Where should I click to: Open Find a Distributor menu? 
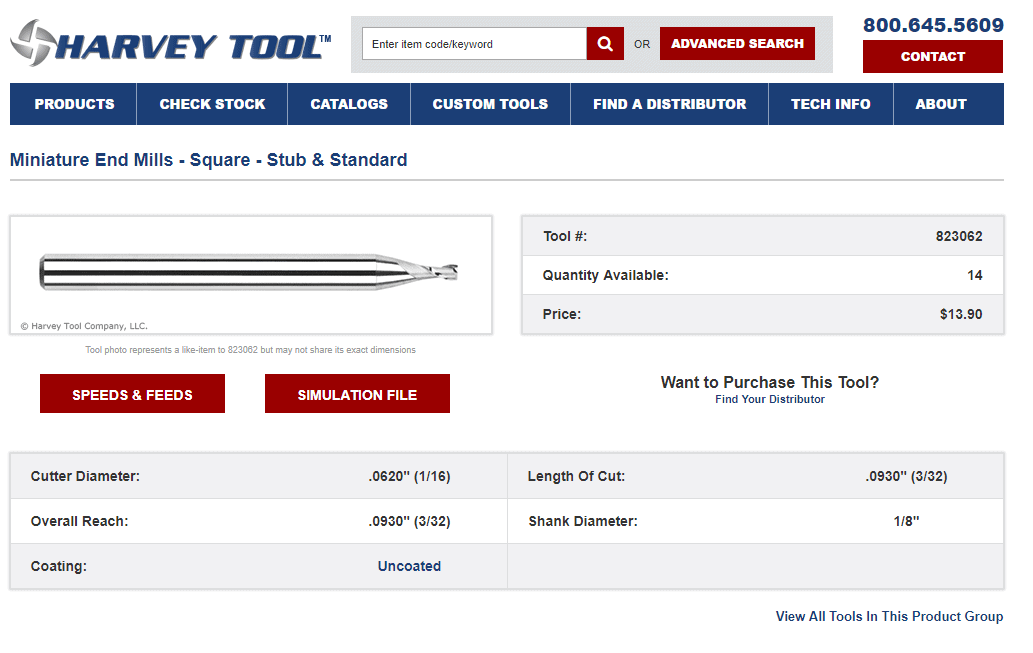coord(669,104)
